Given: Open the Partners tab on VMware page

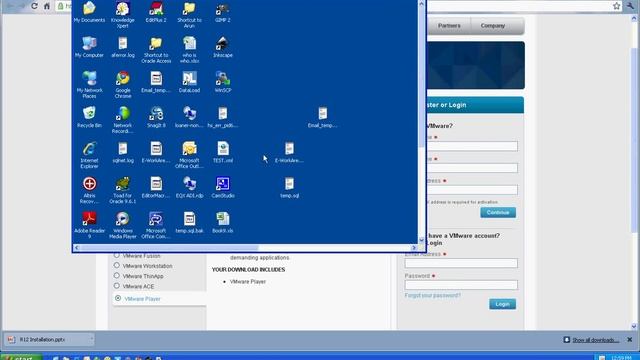Looking at the screenshot, I should (x=449, y=25).
